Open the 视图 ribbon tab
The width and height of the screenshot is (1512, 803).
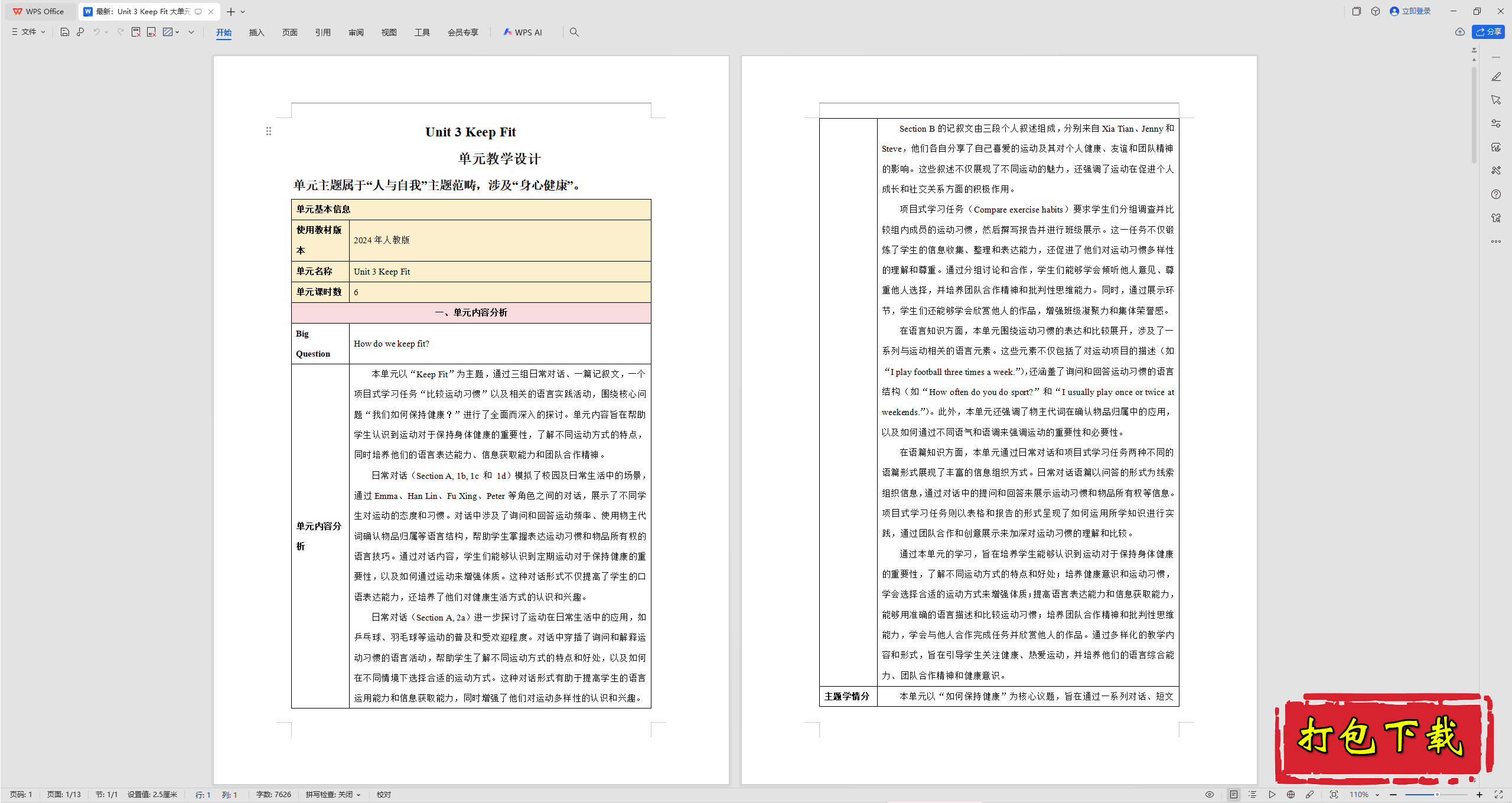389,32
